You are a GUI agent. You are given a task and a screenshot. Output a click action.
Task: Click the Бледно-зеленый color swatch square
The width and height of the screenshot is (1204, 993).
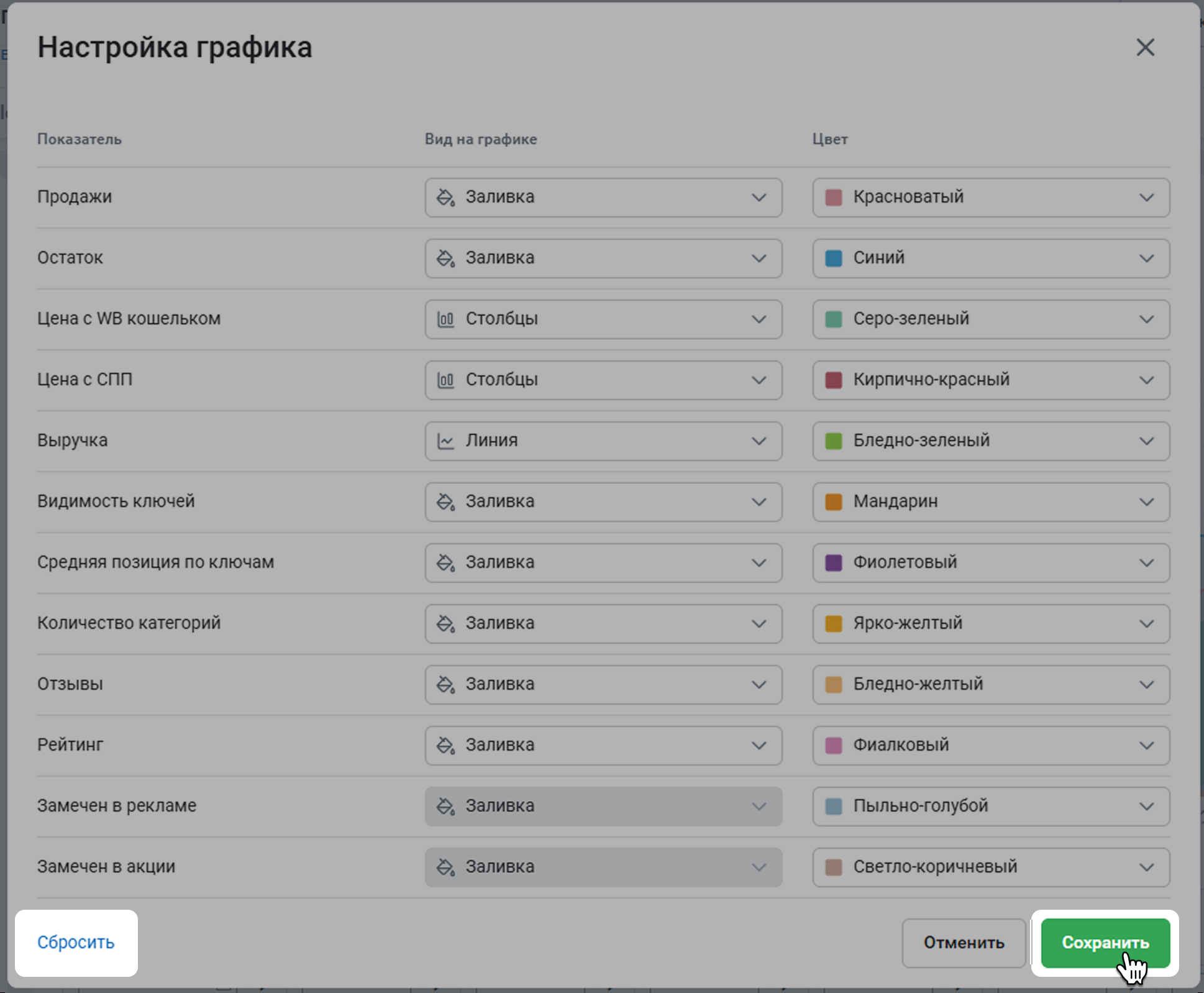pos(833,441)
